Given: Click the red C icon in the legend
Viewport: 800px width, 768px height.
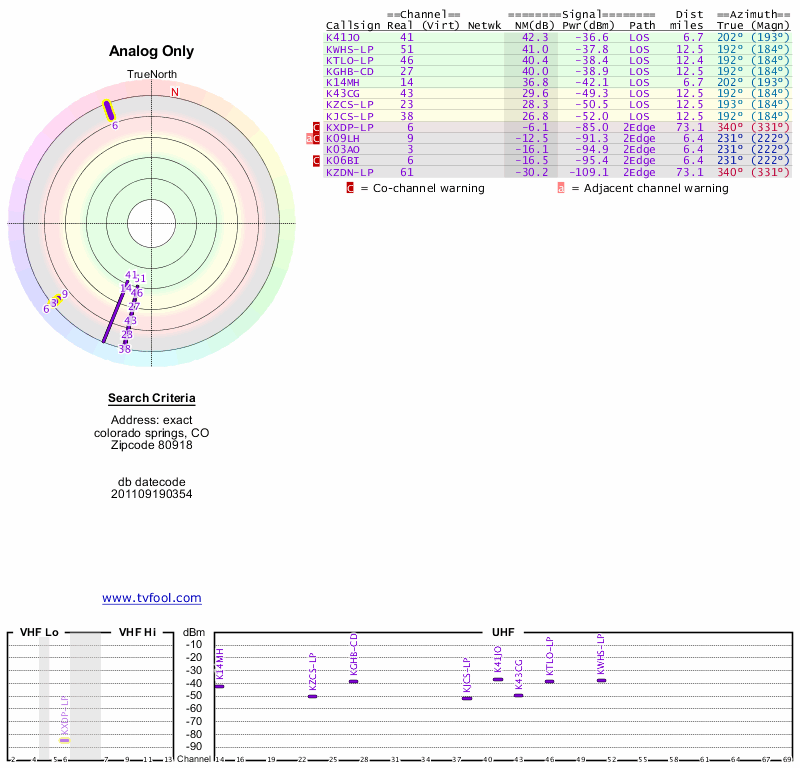Looking at the screenshot, I should click(x=350, y=188).
